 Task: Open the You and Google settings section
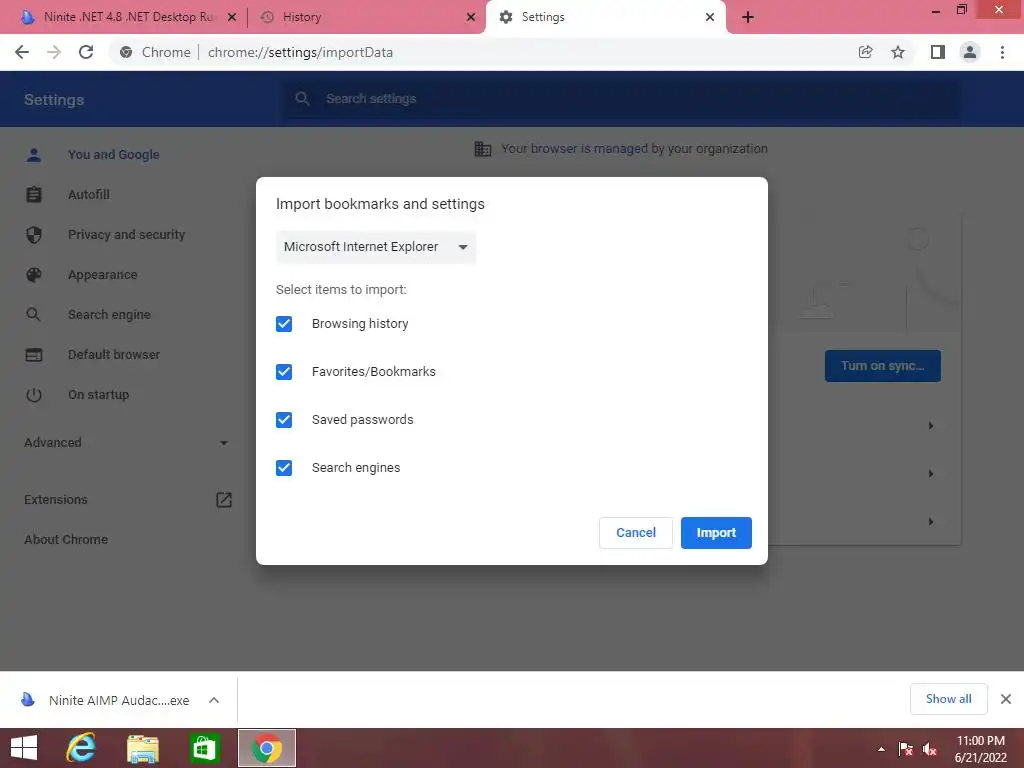click(x=114, y=155)
